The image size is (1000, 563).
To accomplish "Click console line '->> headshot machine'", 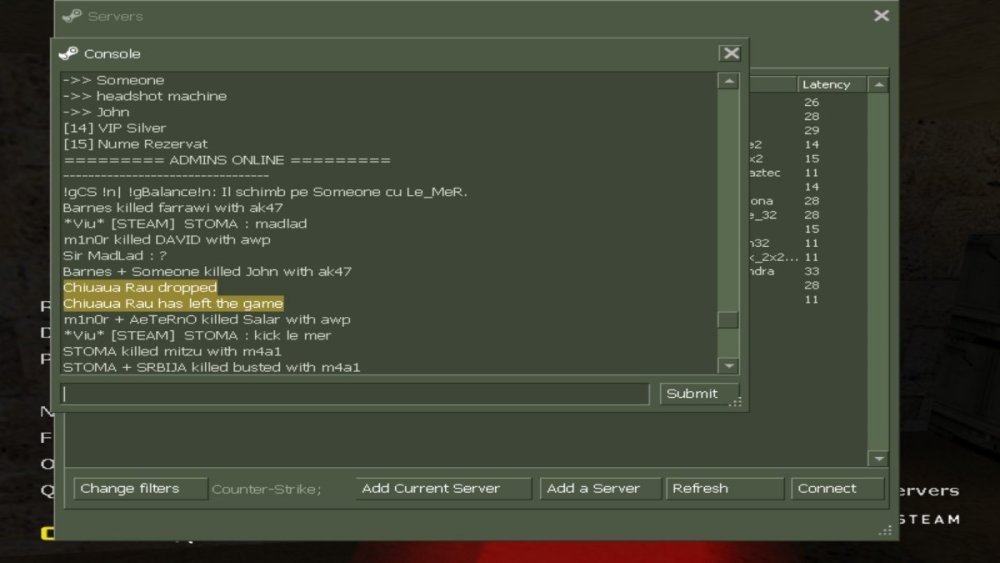I will pyautogui.click(x=145, y=96).
